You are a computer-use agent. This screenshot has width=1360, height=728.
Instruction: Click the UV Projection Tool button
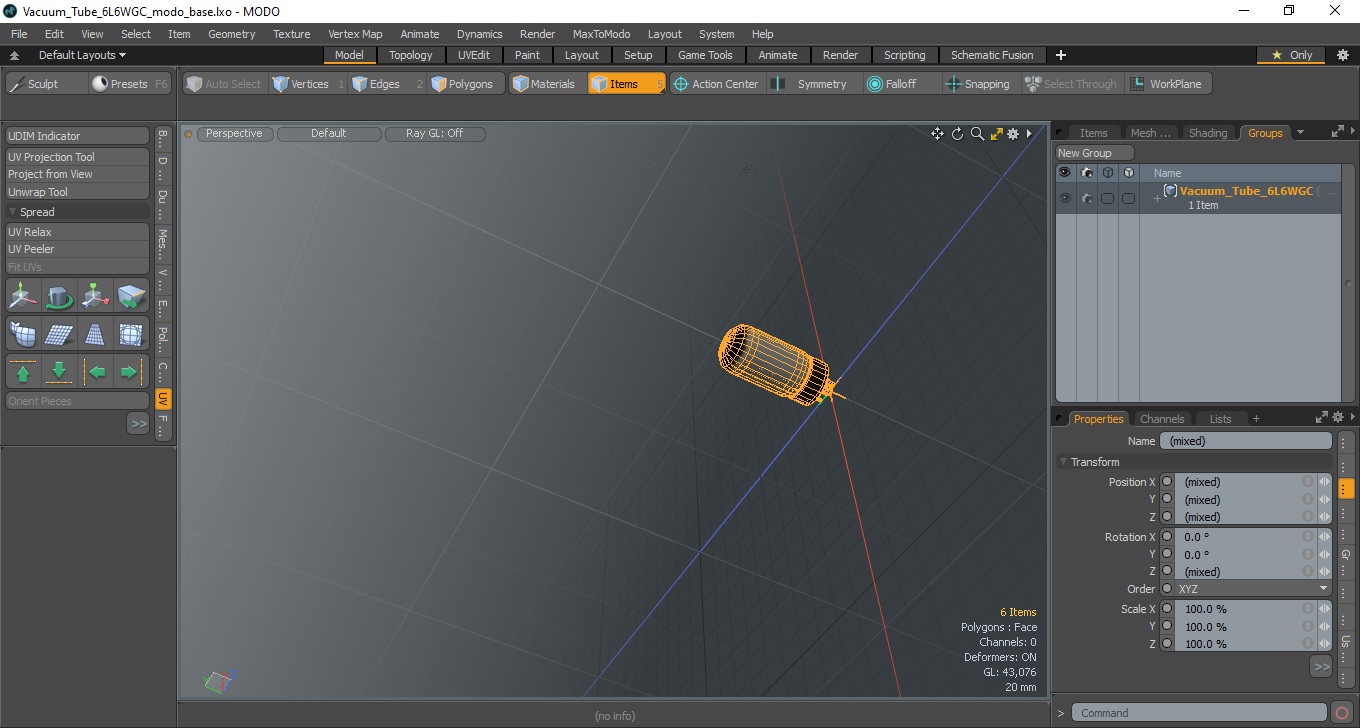(x=77, y=157)
